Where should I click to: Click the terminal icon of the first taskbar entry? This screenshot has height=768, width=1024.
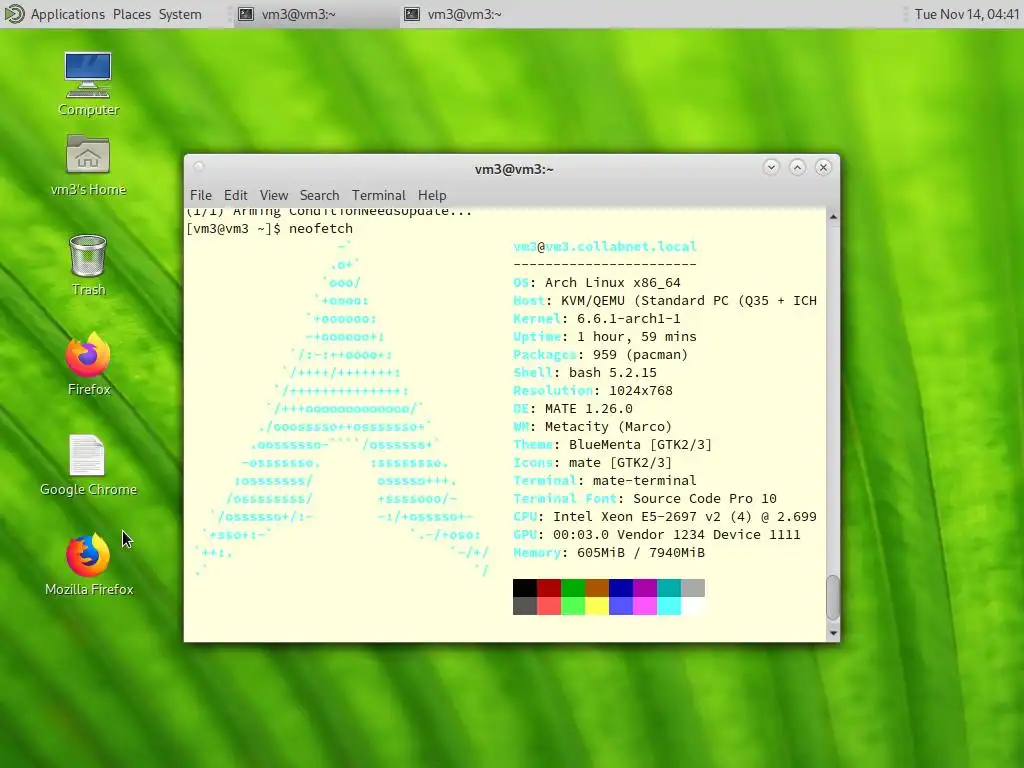coord(246,14)
